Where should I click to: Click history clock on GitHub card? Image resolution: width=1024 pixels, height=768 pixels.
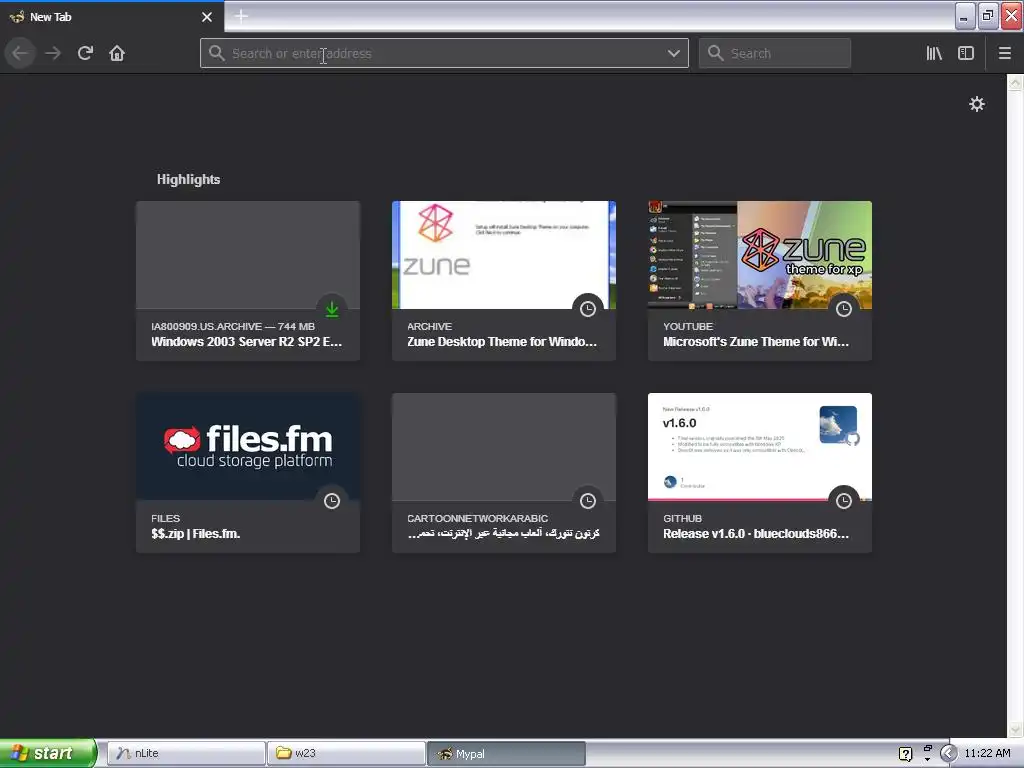pyautogui.click(x=844, y=501)
